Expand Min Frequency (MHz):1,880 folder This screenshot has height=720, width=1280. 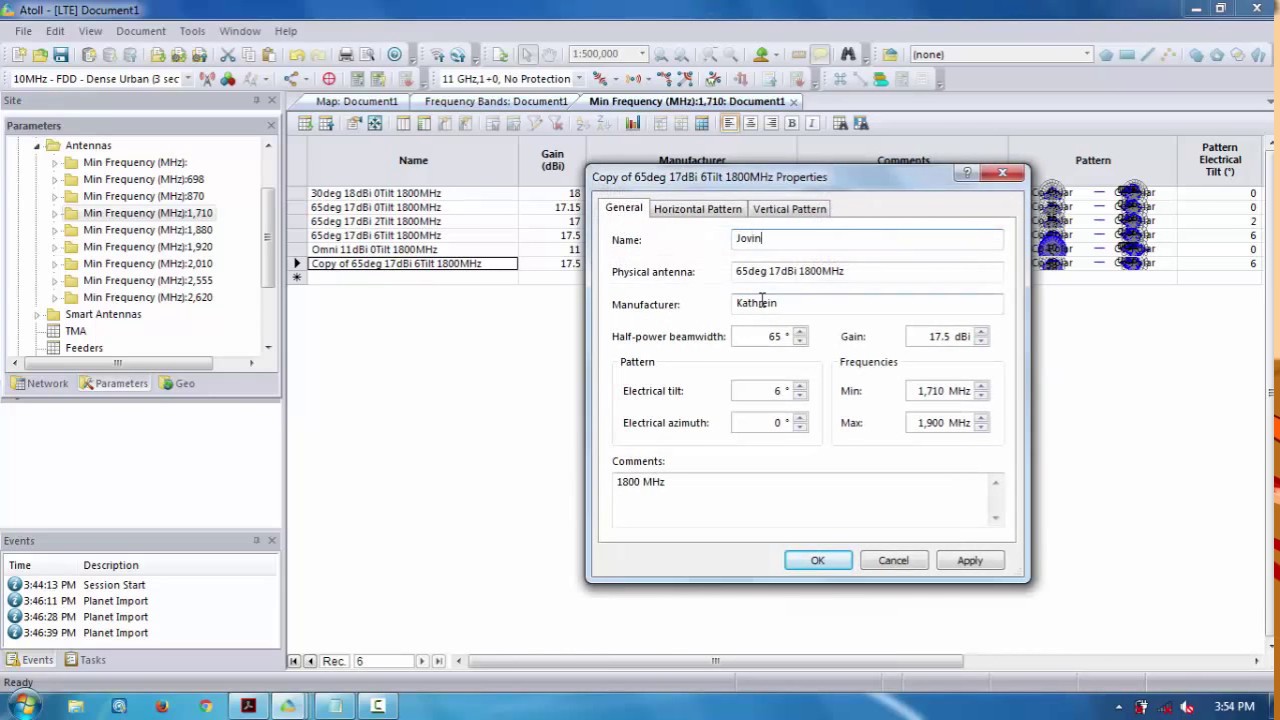[x=55, y=230]
